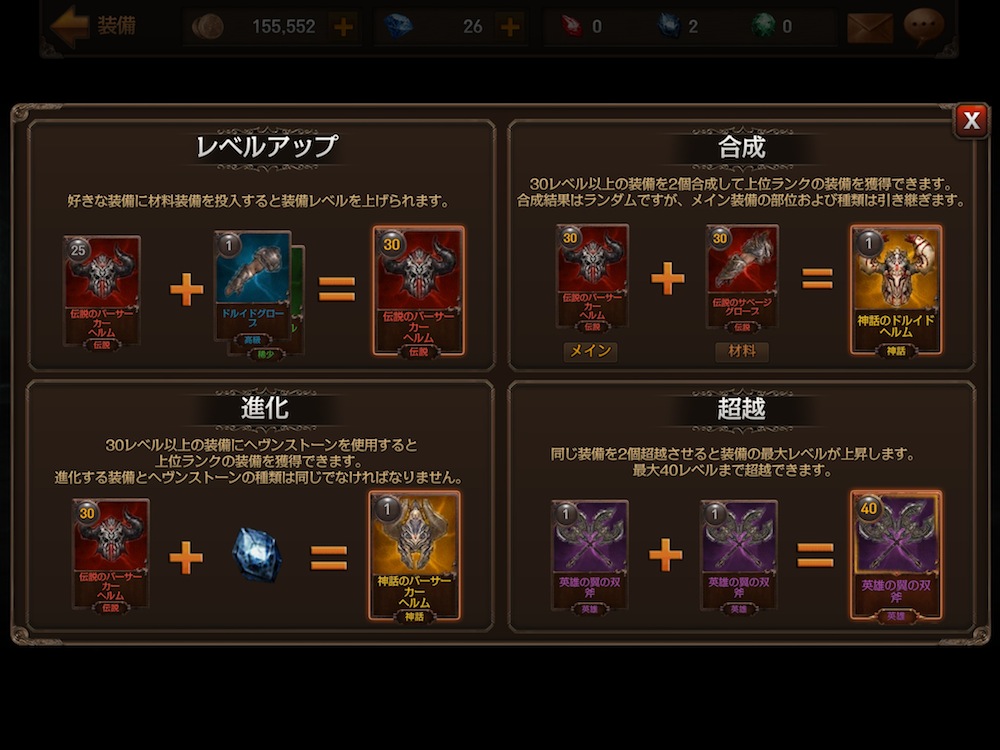Screen dimensions: 1000x750
Task: Click the 超越 section heading
Action: (x=741, y=409)
